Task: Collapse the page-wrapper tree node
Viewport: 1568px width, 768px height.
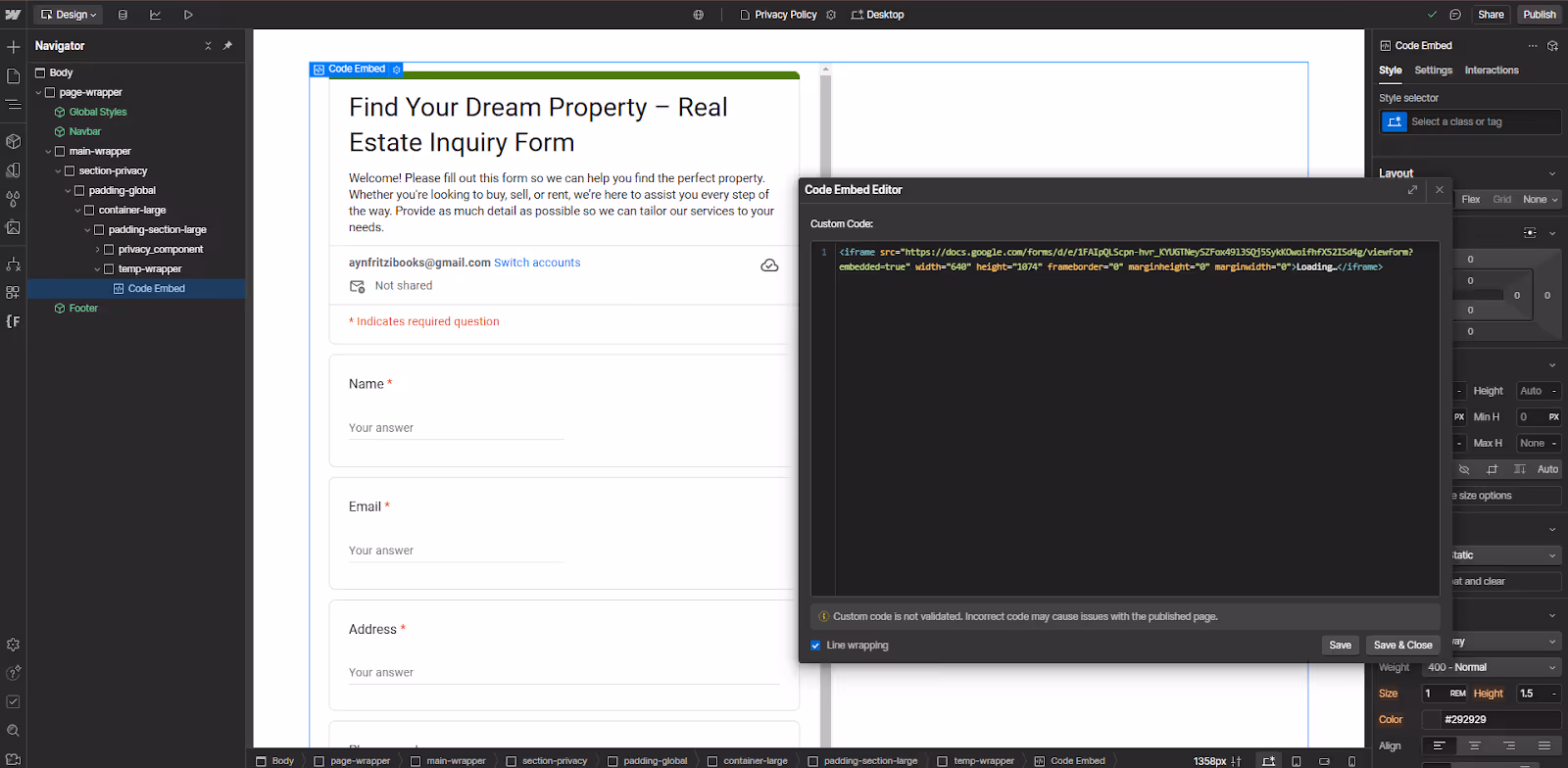Action: coord(38,93)
